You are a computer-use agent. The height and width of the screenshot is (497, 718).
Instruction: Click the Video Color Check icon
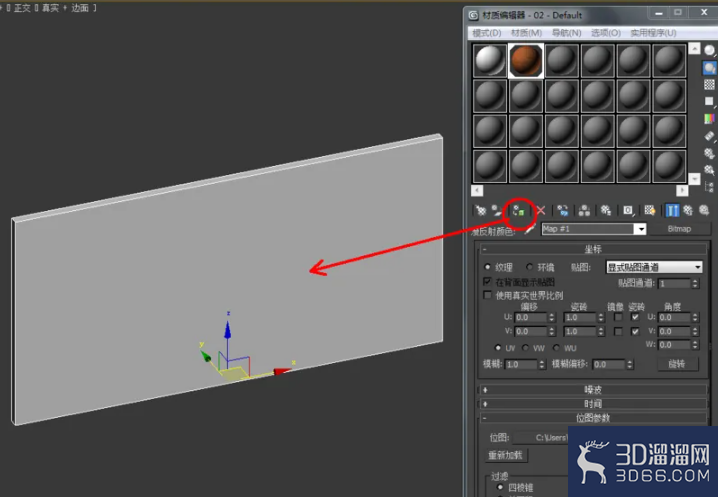[x=709, y=119]
